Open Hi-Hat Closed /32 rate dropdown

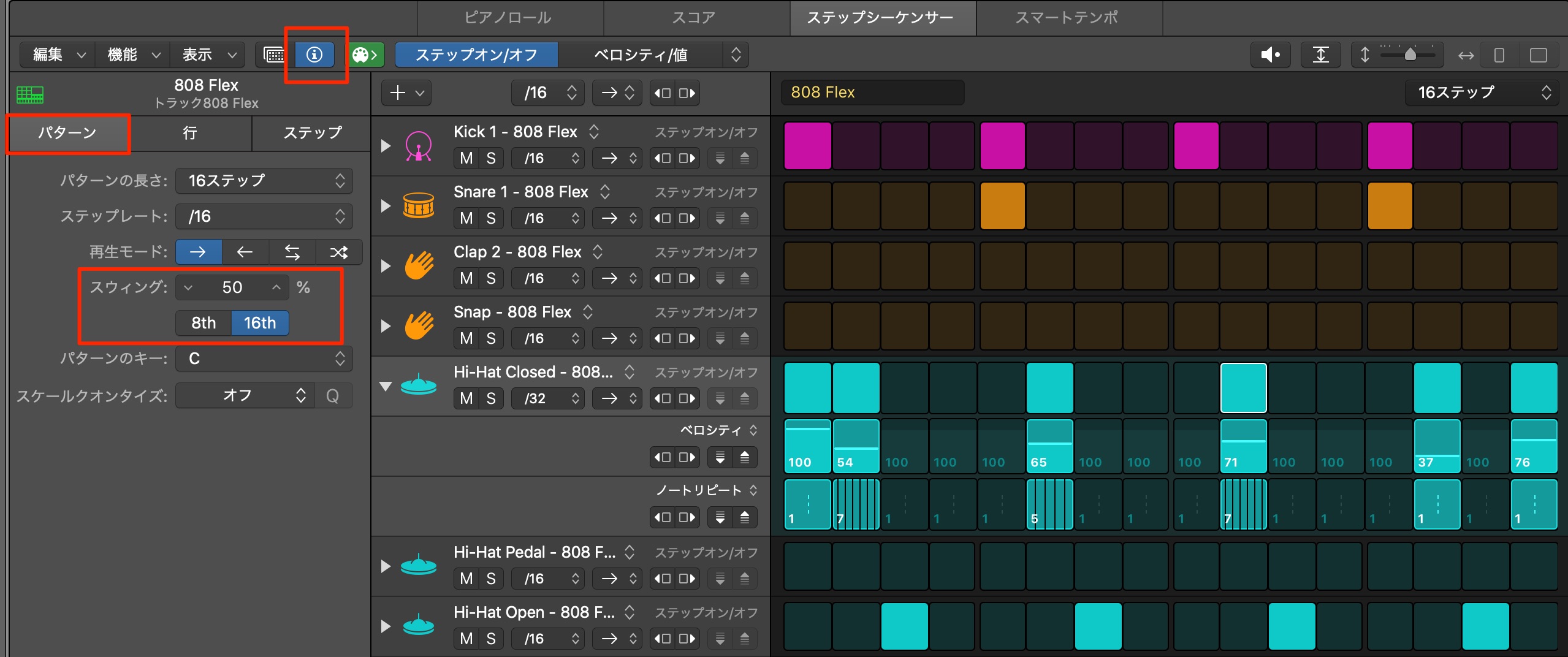[x=547, y=398]
